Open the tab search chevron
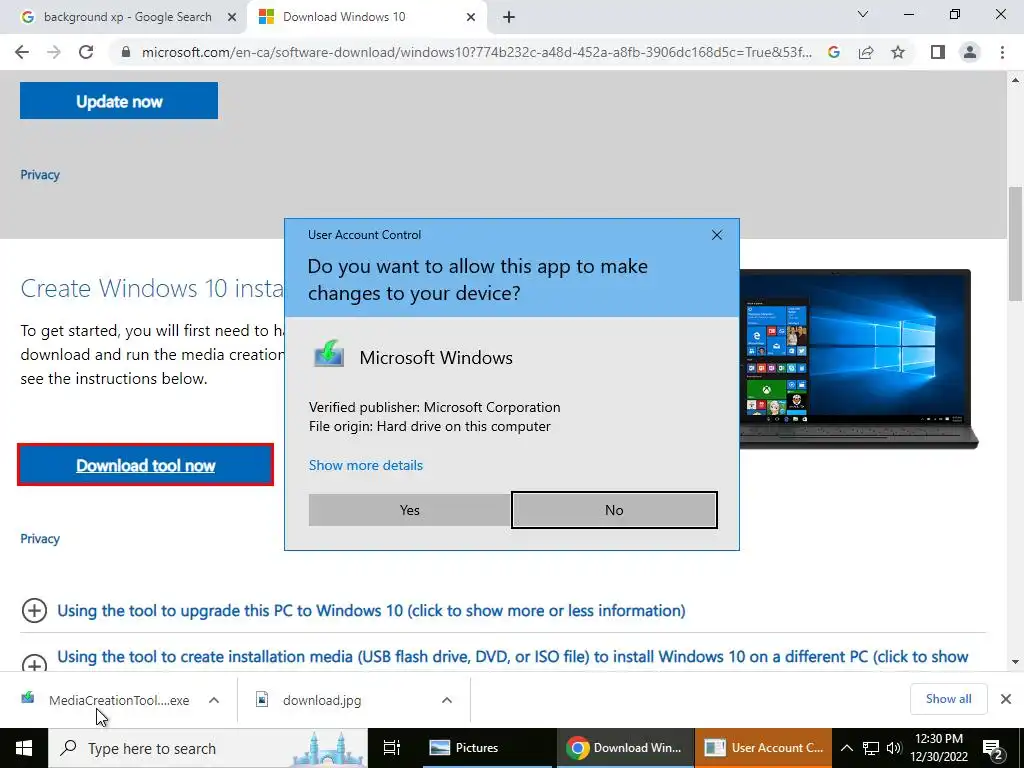1024x768 pixels. click(863, 14)
